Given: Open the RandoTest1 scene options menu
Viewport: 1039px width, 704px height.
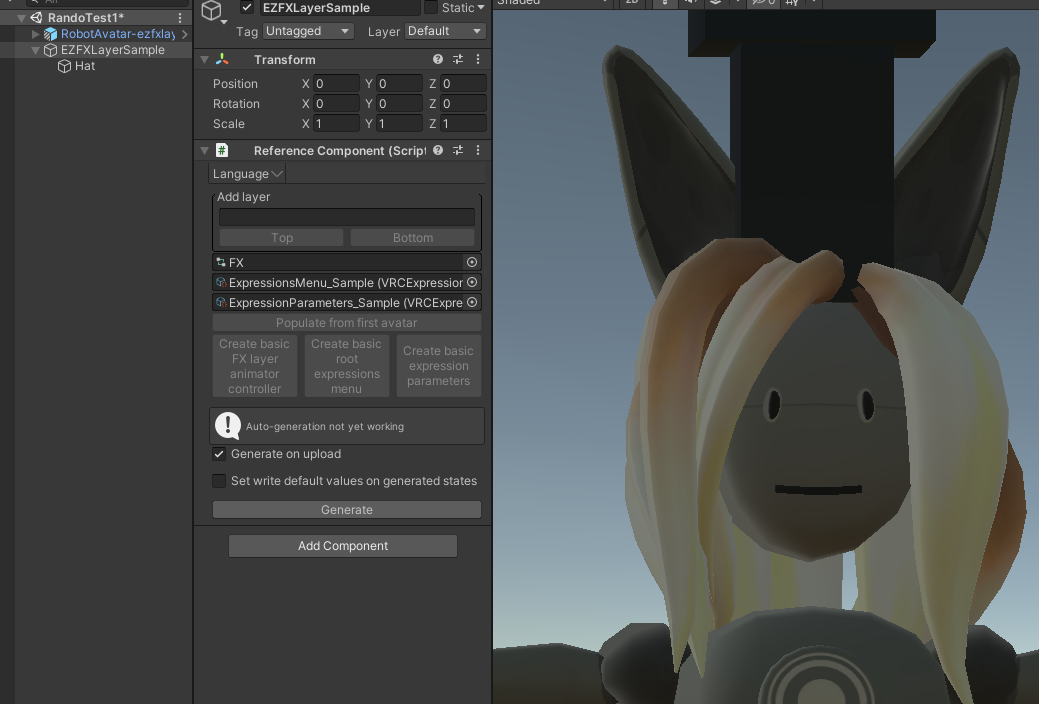Looking at the screenshot, I should tap(180, 18).
